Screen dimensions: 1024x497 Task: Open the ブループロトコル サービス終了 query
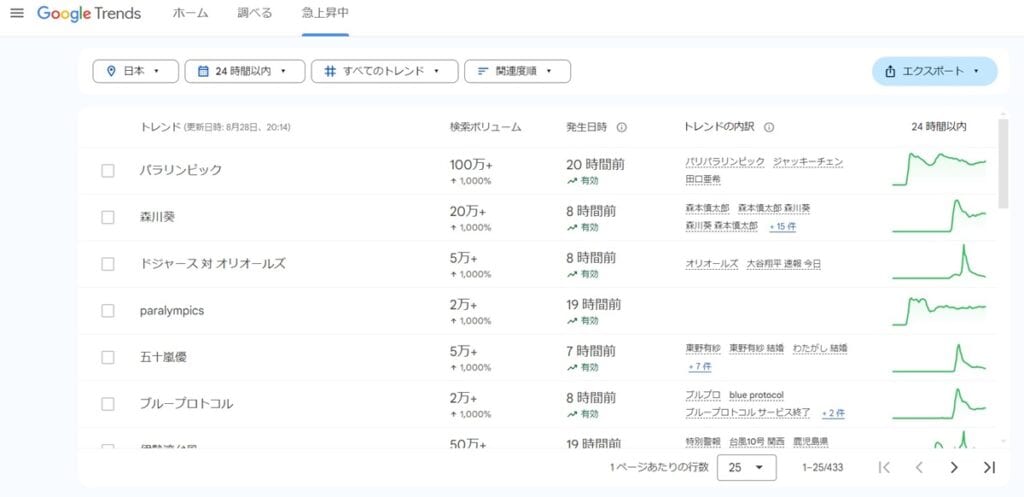coord(748,413)
